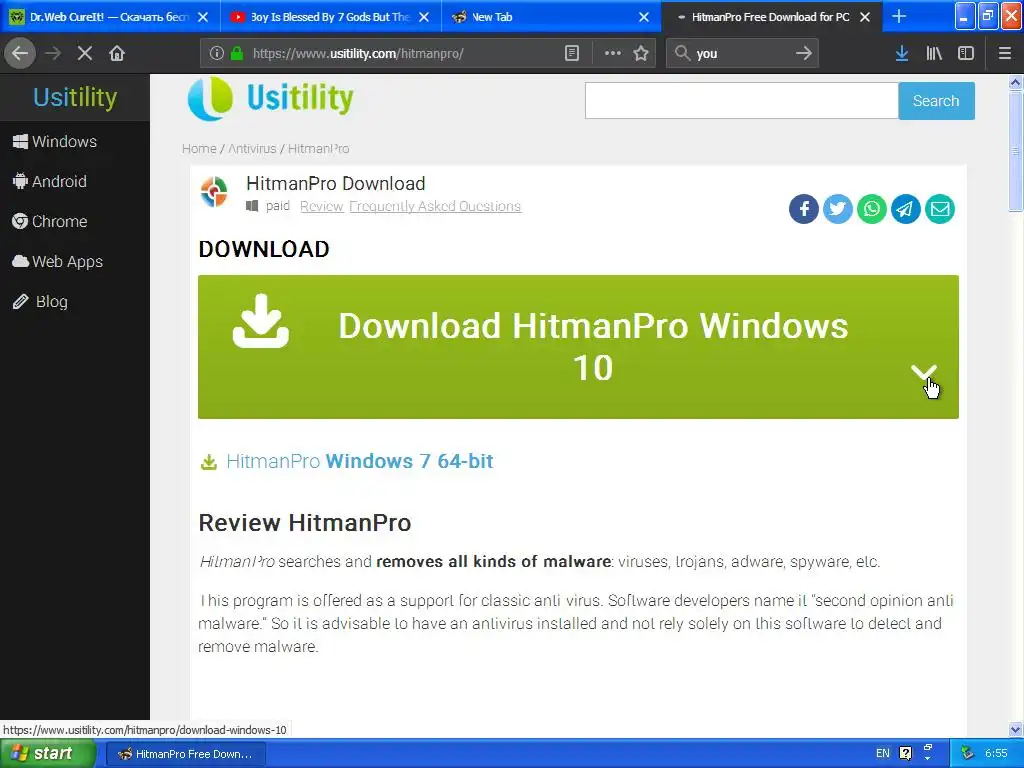Open Chrome category in sidebar
1024x768 pixels.
pyautogui.click(x=50, y=221)
